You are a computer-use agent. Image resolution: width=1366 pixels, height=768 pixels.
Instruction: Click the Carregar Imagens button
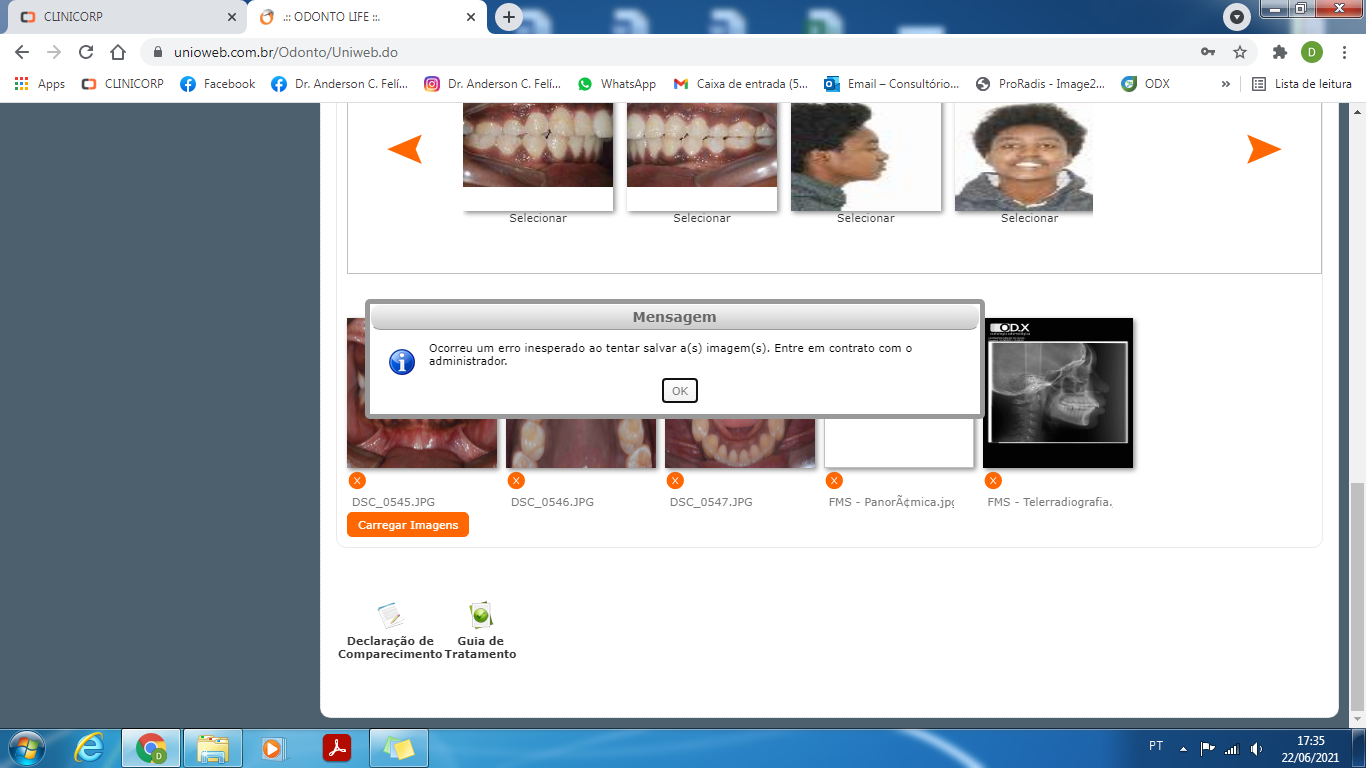pos(408,525)
